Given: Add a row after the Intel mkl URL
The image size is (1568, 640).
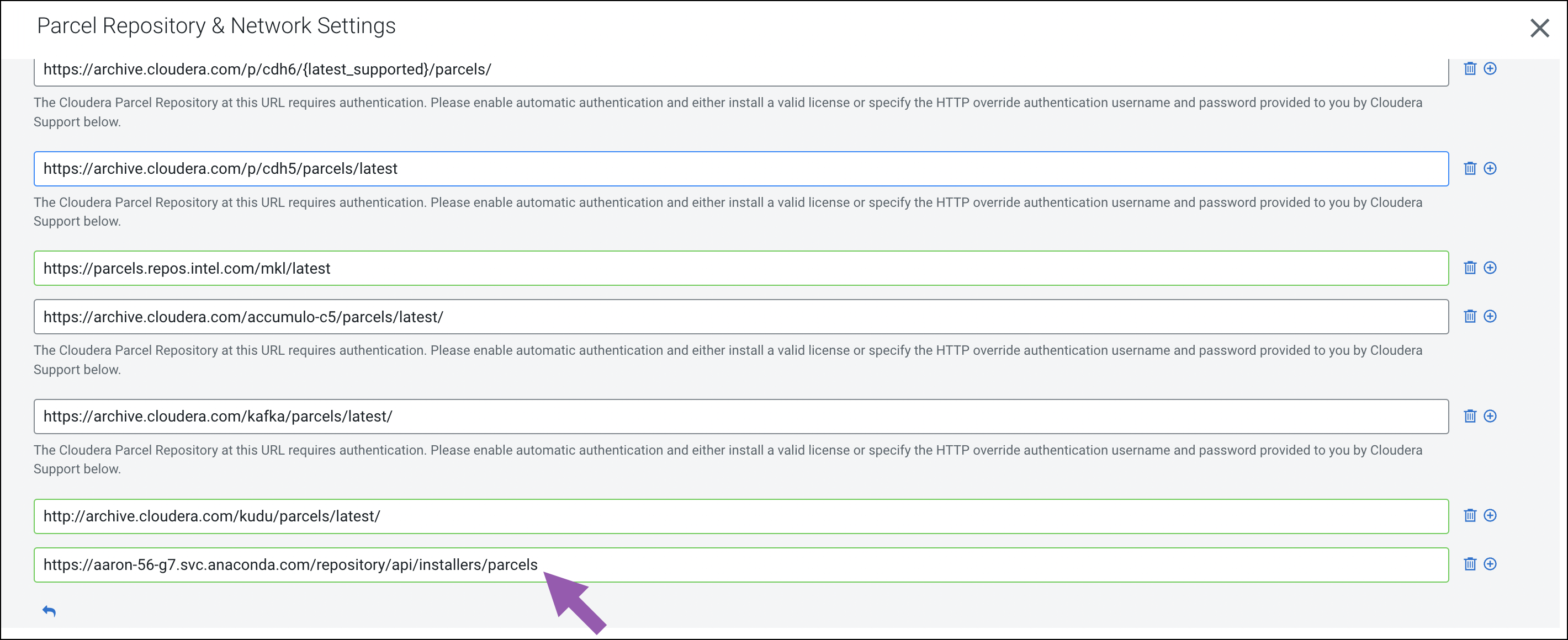Looking at the screenshot, I should [1490, 268].
